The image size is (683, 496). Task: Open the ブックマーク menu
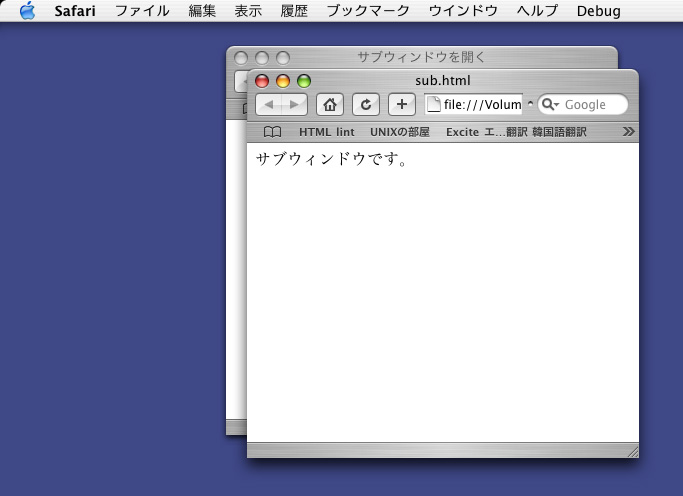pos(368,11)
